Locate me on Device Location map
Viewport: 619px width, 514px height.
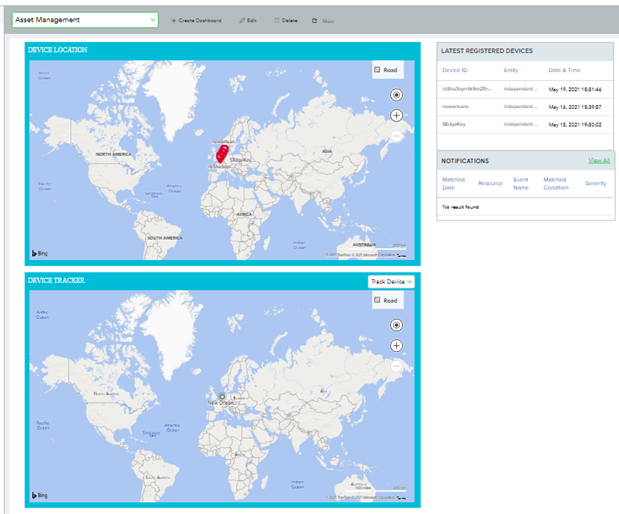(x=397, y=95)
